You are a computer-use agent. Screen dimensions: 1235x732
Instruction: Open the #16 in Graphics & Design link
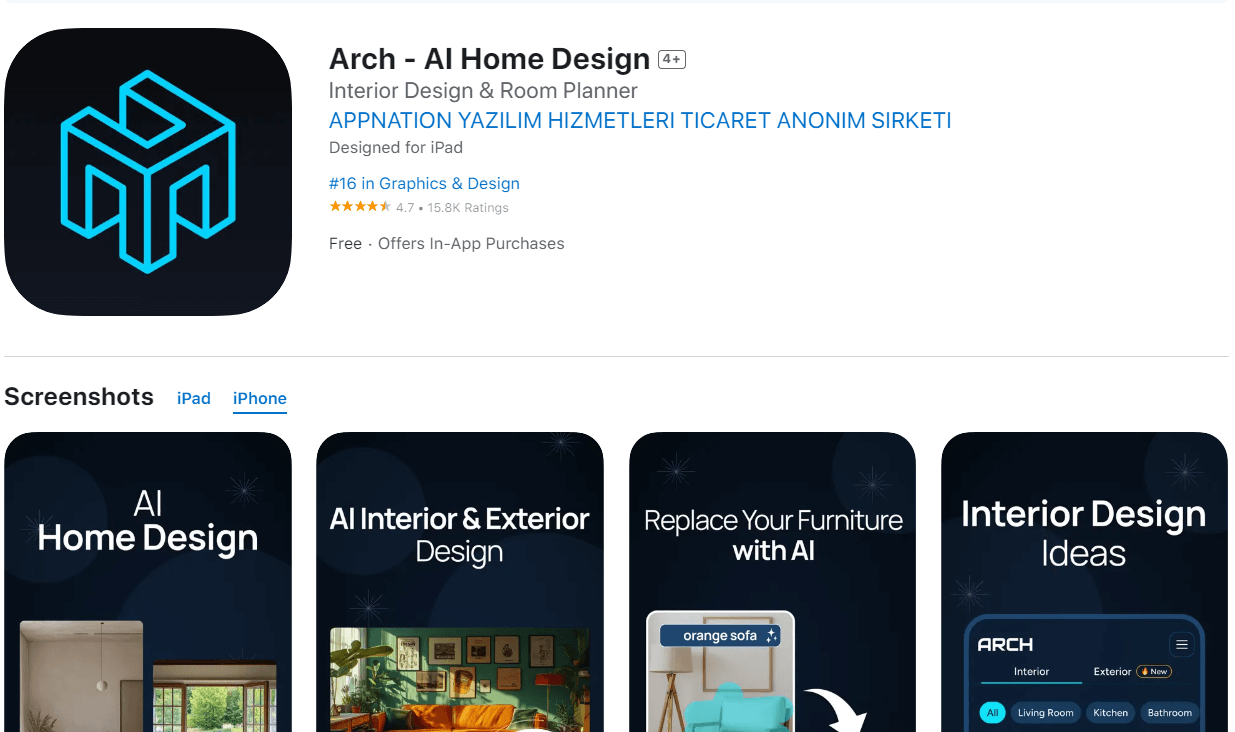[x=424, y=183]
